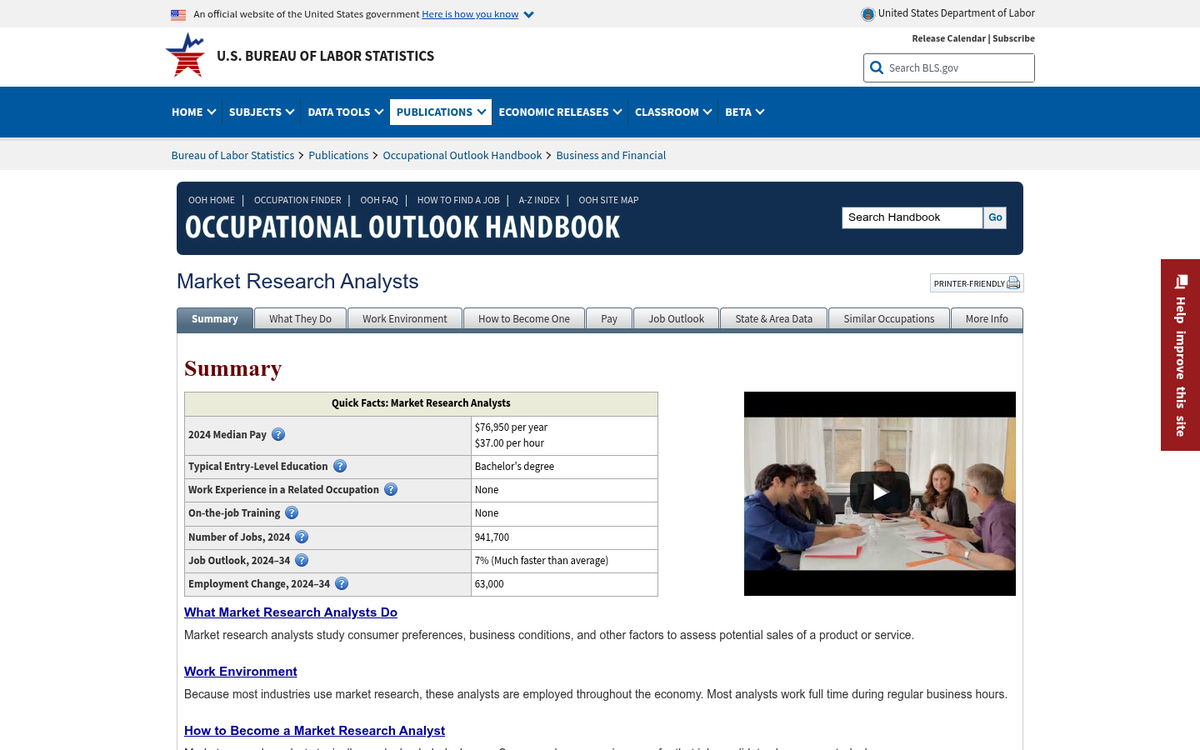Click help icon beside Work Experience in Related Occupation
The image size is (1200, 750).
(x=390, y=490)
